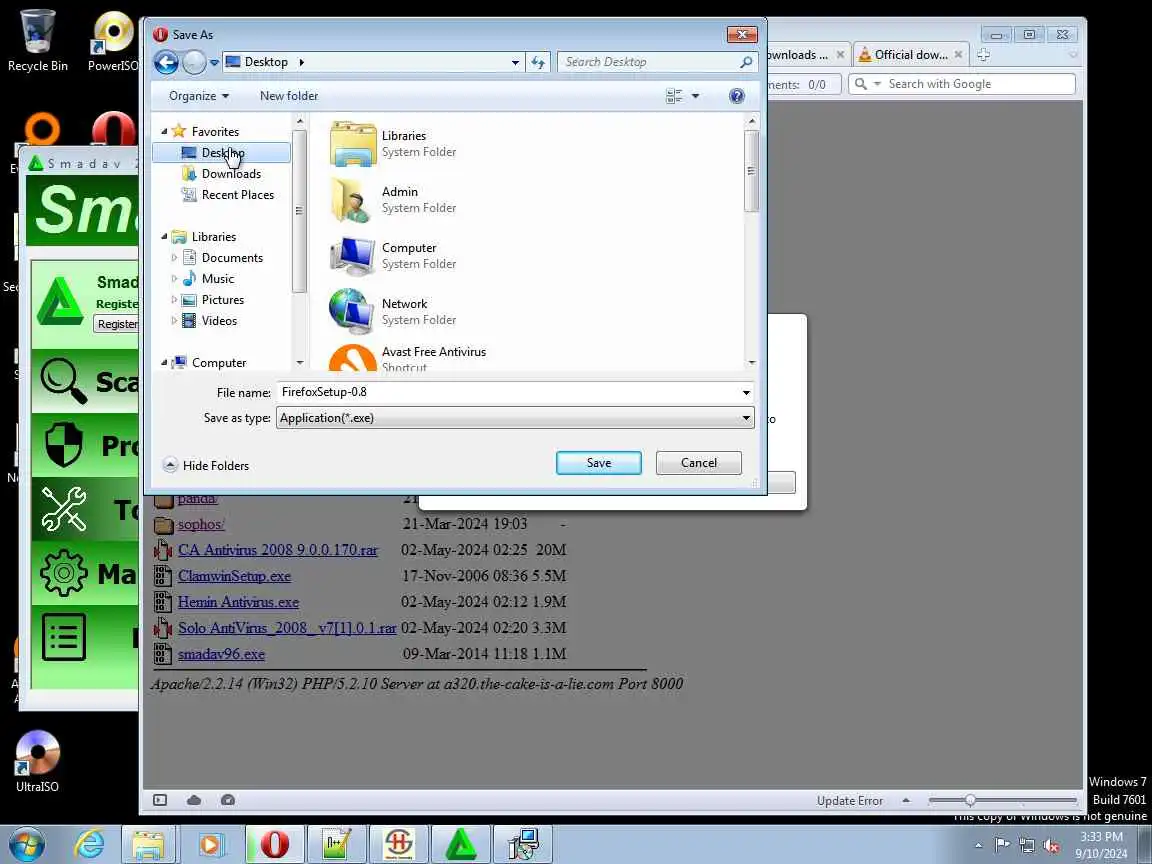Add a new tab in Opera
Screen dimensions: 1152x864
(984, 54)
